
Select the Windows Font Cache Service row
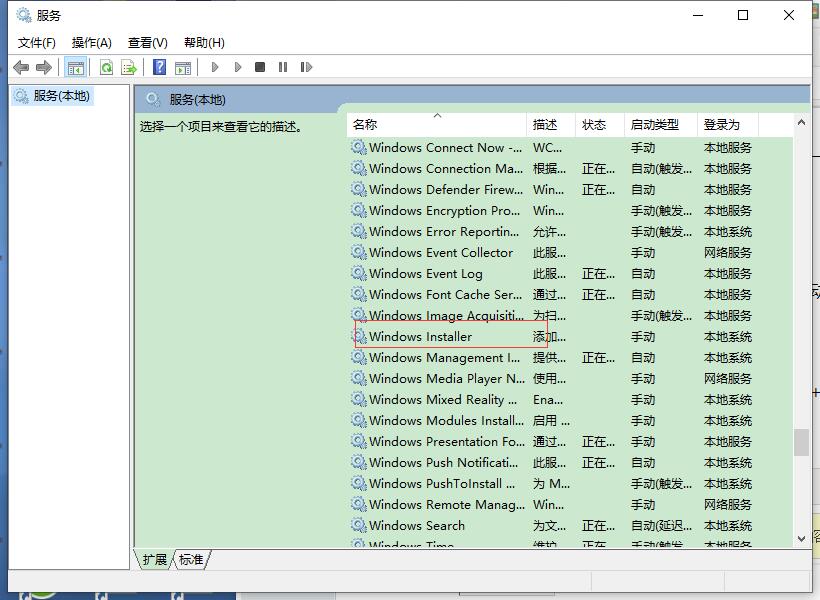point(570,295)
